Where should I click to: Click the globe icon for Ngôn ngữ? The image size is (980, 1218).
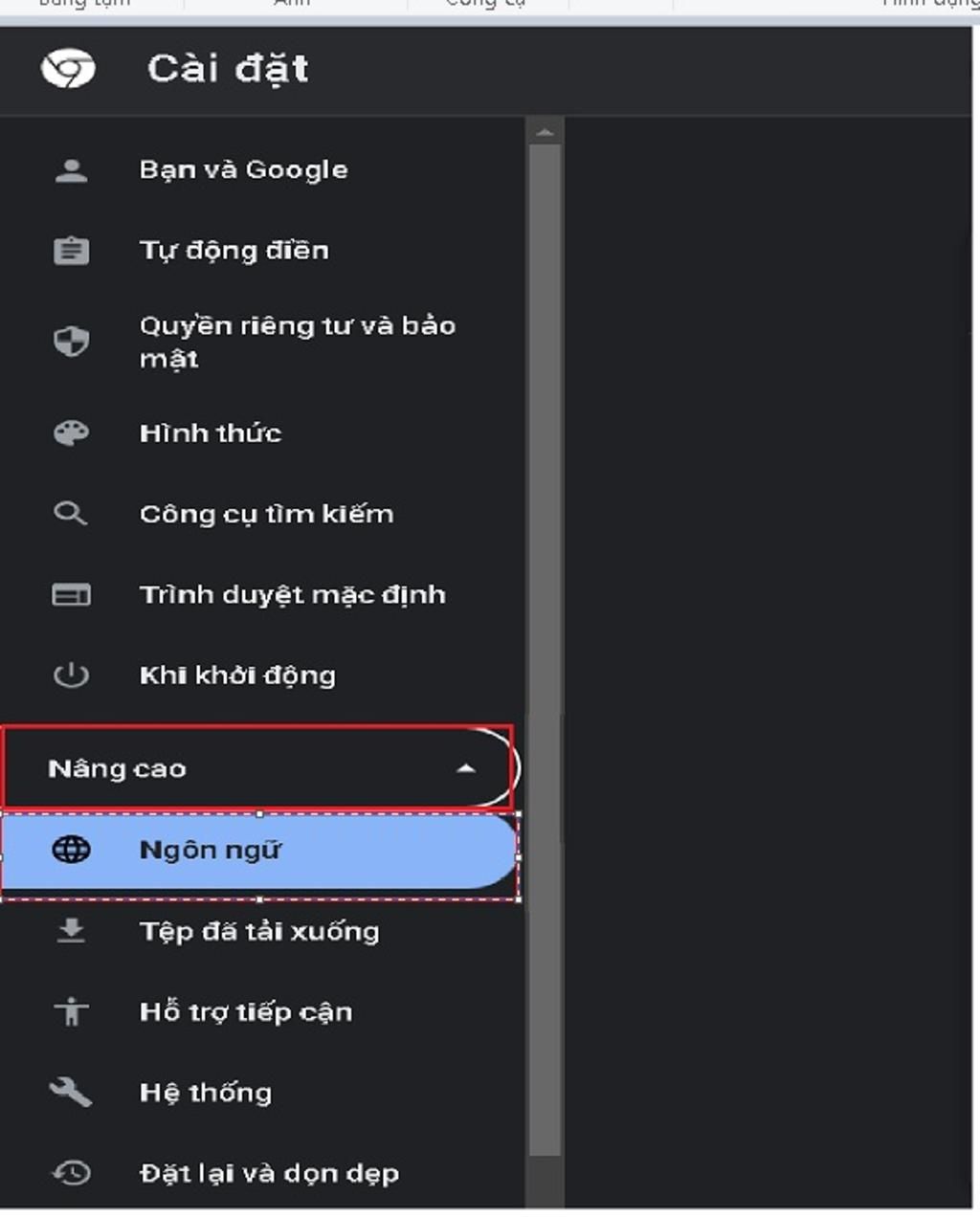tap(71, 850)
